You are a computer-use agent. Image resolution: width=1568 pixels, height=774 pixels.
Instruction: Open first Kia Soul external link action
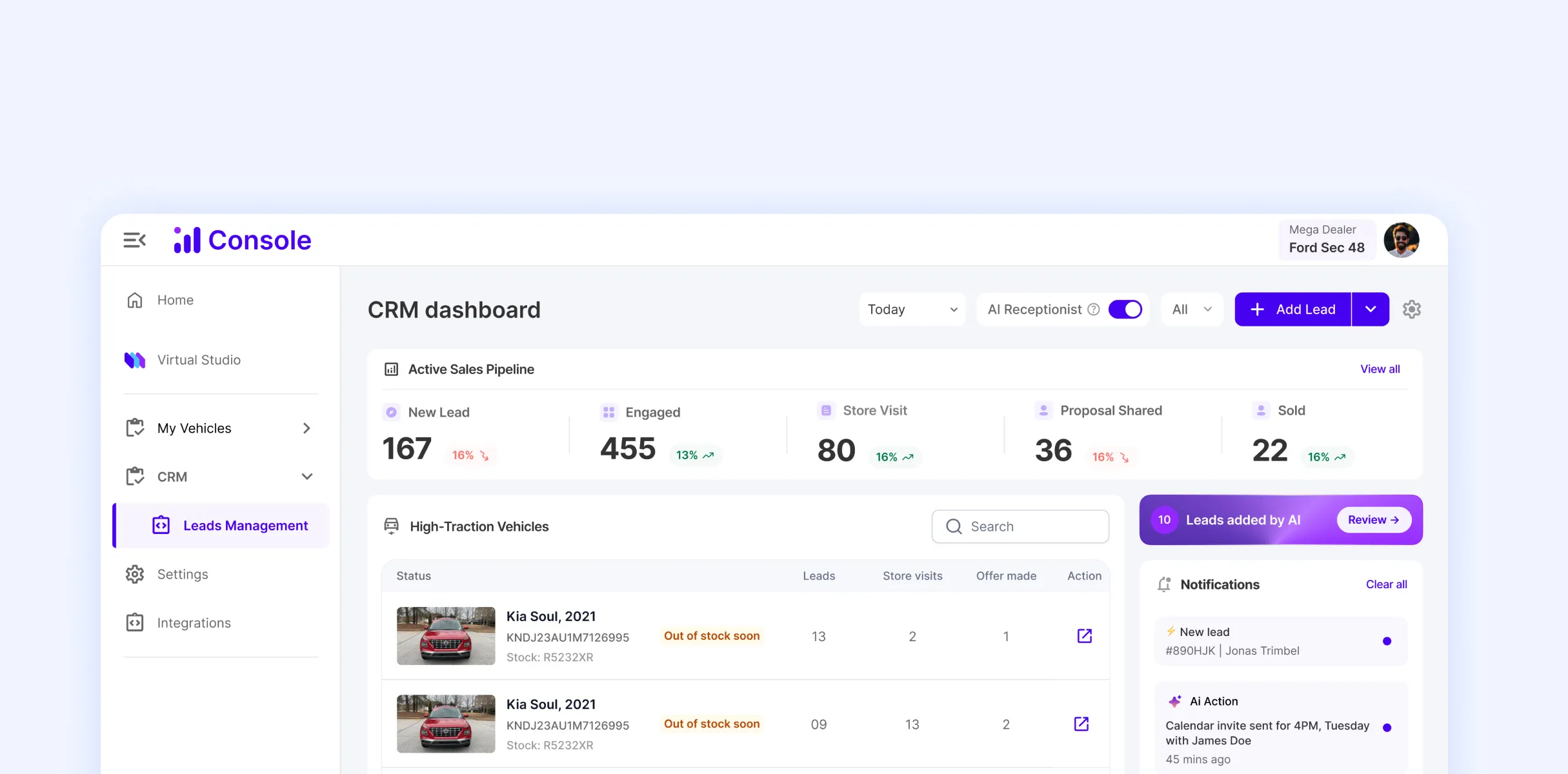pos(1084,636)
